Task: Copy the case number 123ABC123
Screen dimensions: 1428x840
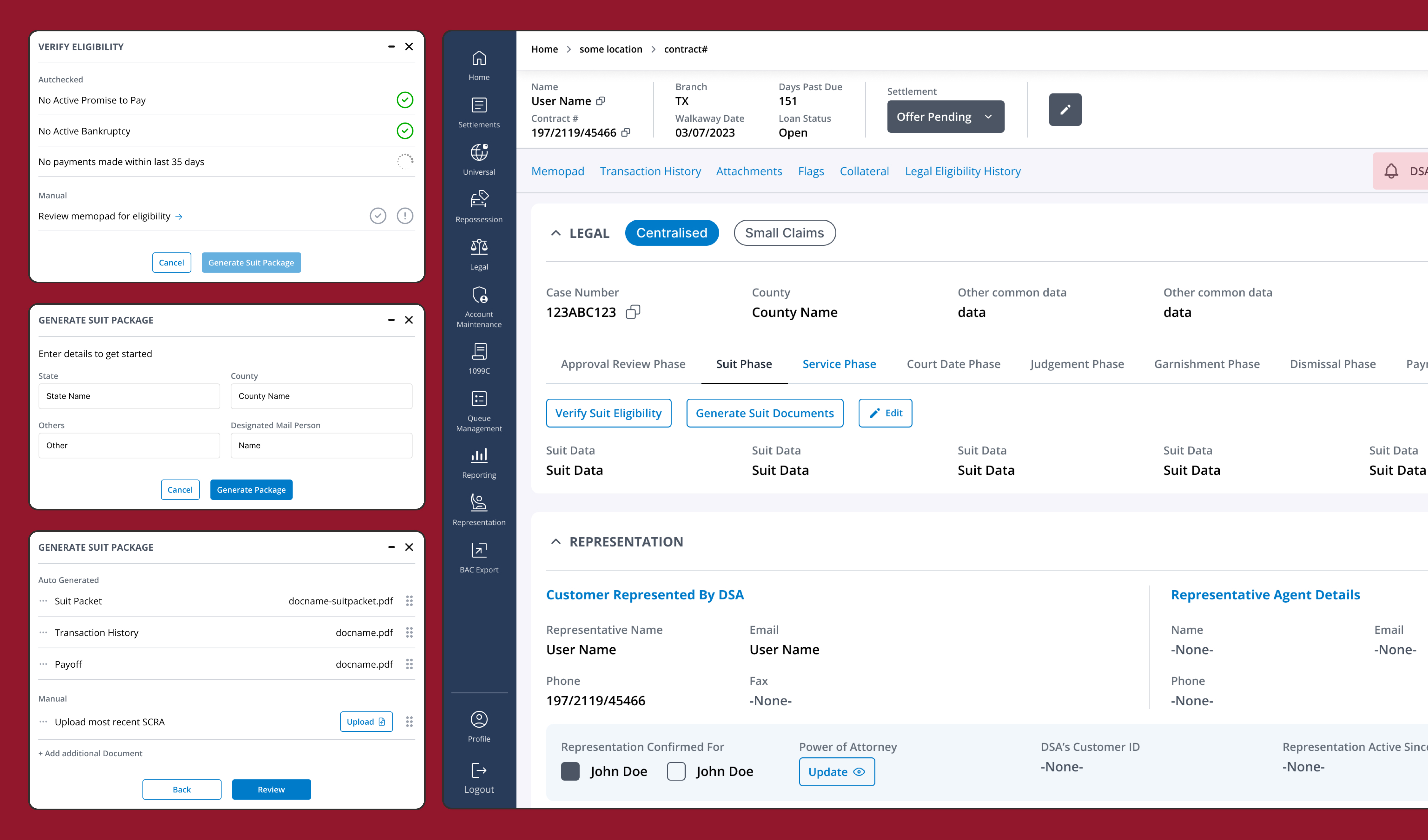Action: [633, 312]
